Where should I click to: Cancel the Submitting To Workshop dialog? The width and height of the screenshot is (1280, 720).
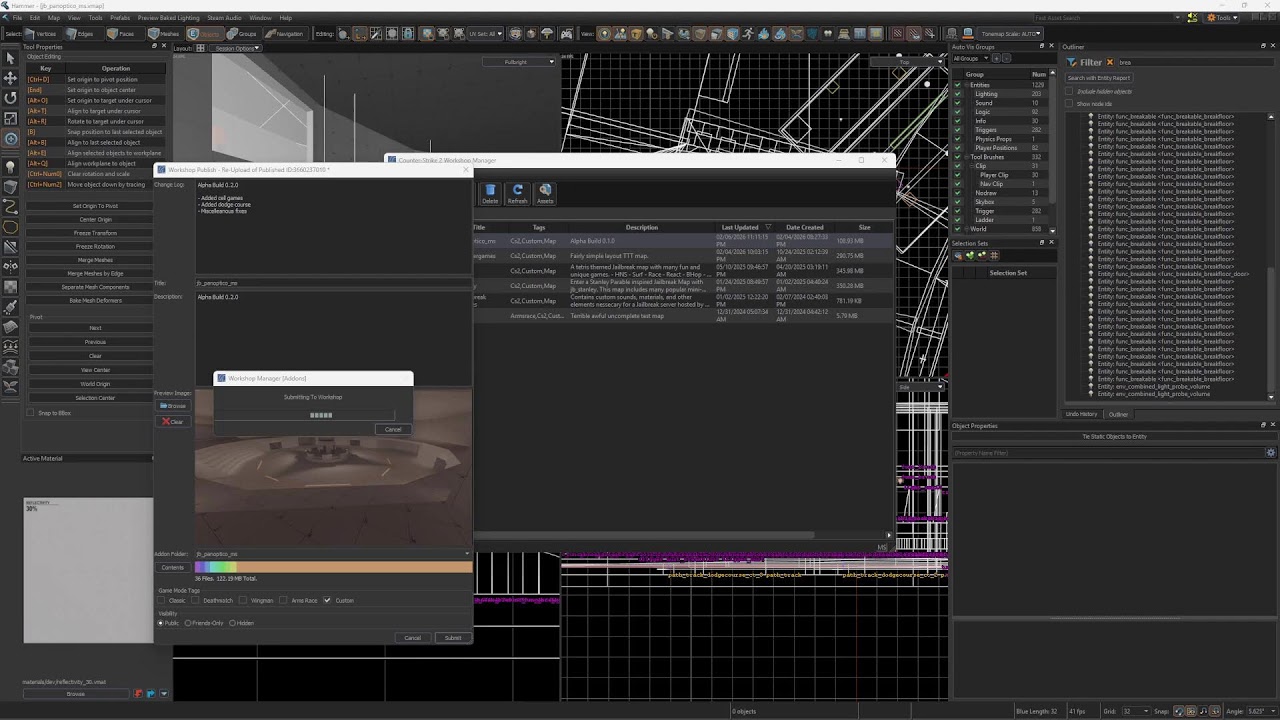393,429
